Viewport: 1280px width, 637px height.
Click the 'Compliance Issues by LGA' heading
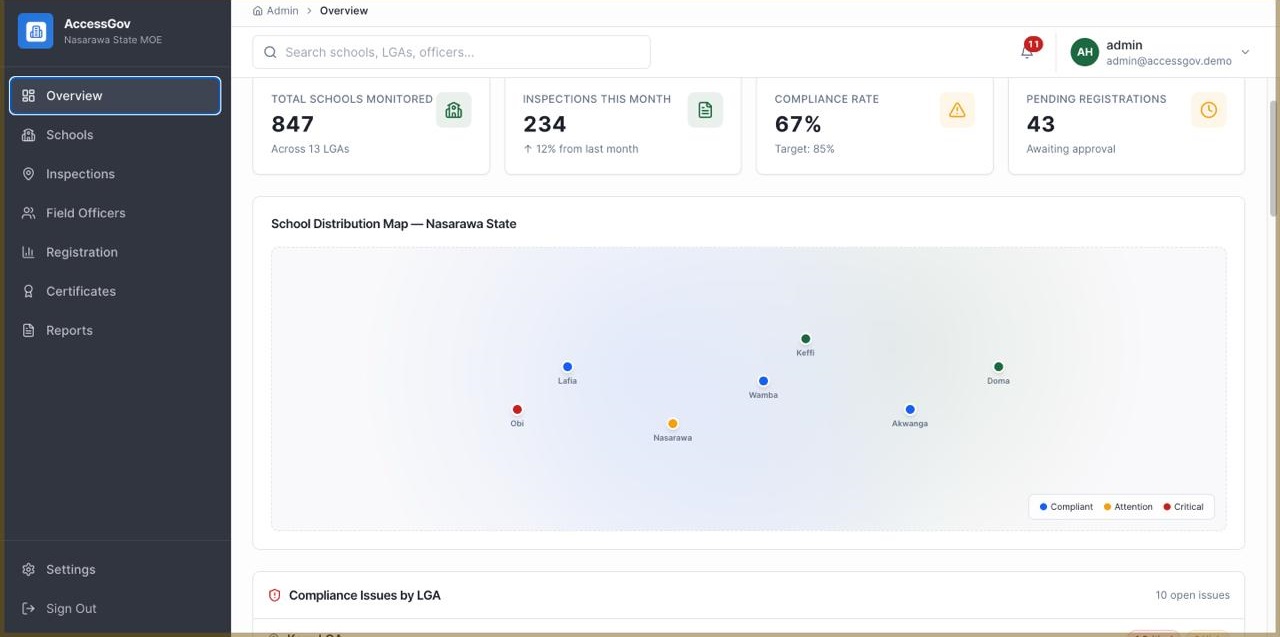pos(365,595)
